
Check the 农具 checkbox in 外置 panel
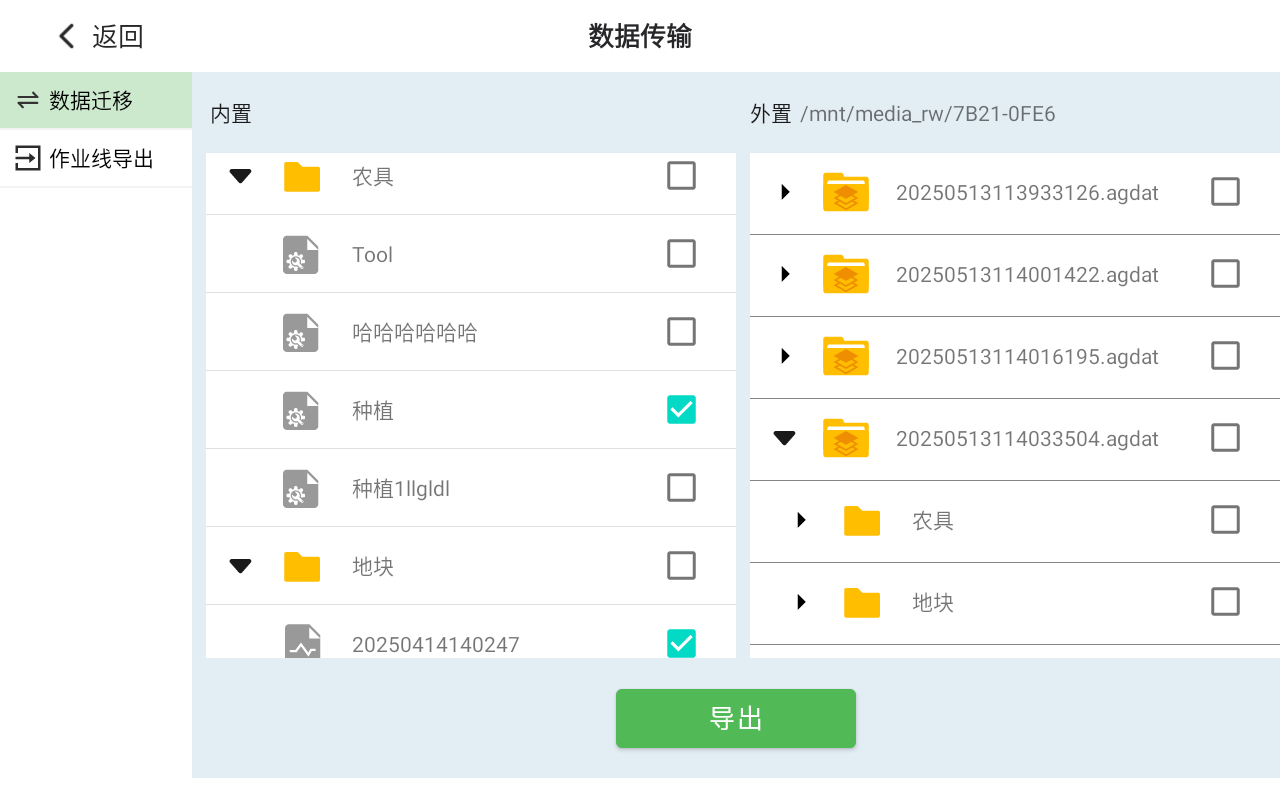point(1225,520)
